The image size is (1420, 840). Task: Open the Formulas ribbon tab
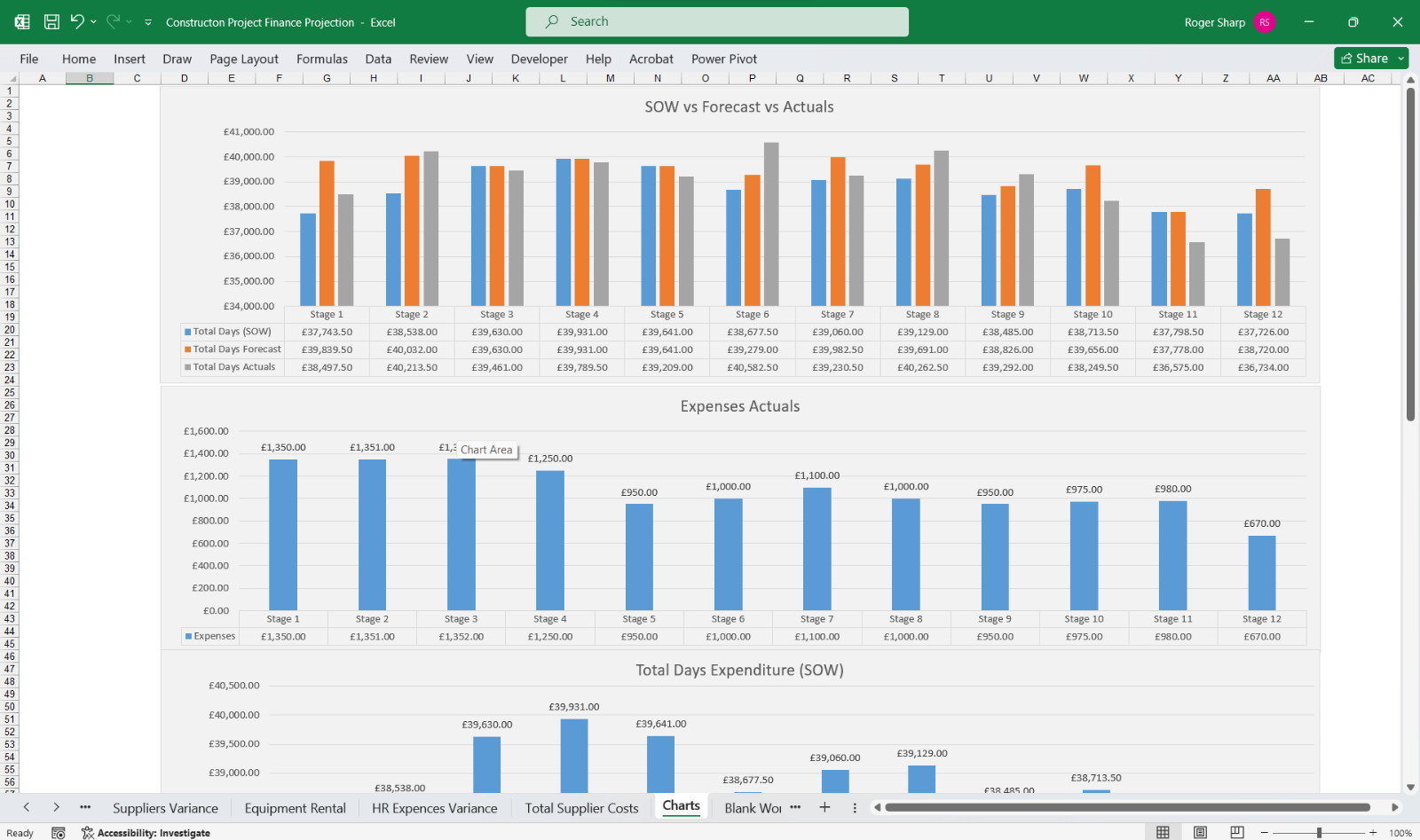[322, 59]
